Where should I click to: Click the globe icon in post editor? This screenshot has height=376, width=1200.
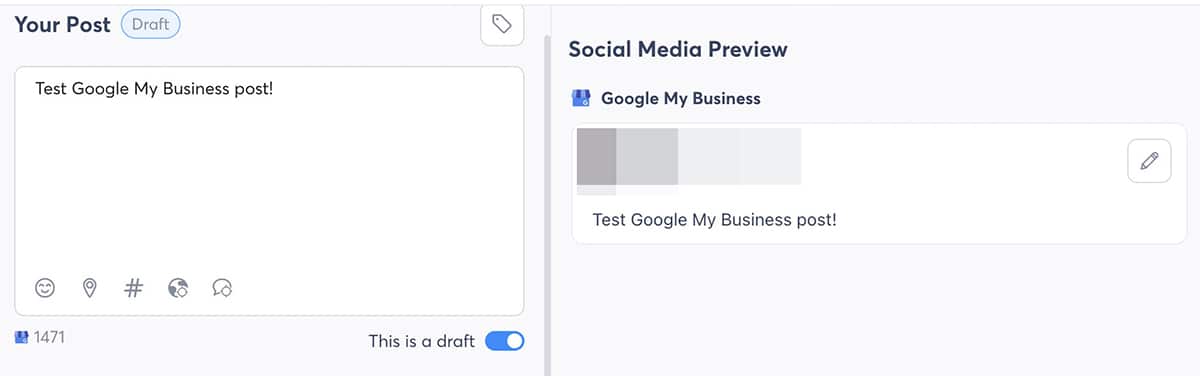click(178, 288)
